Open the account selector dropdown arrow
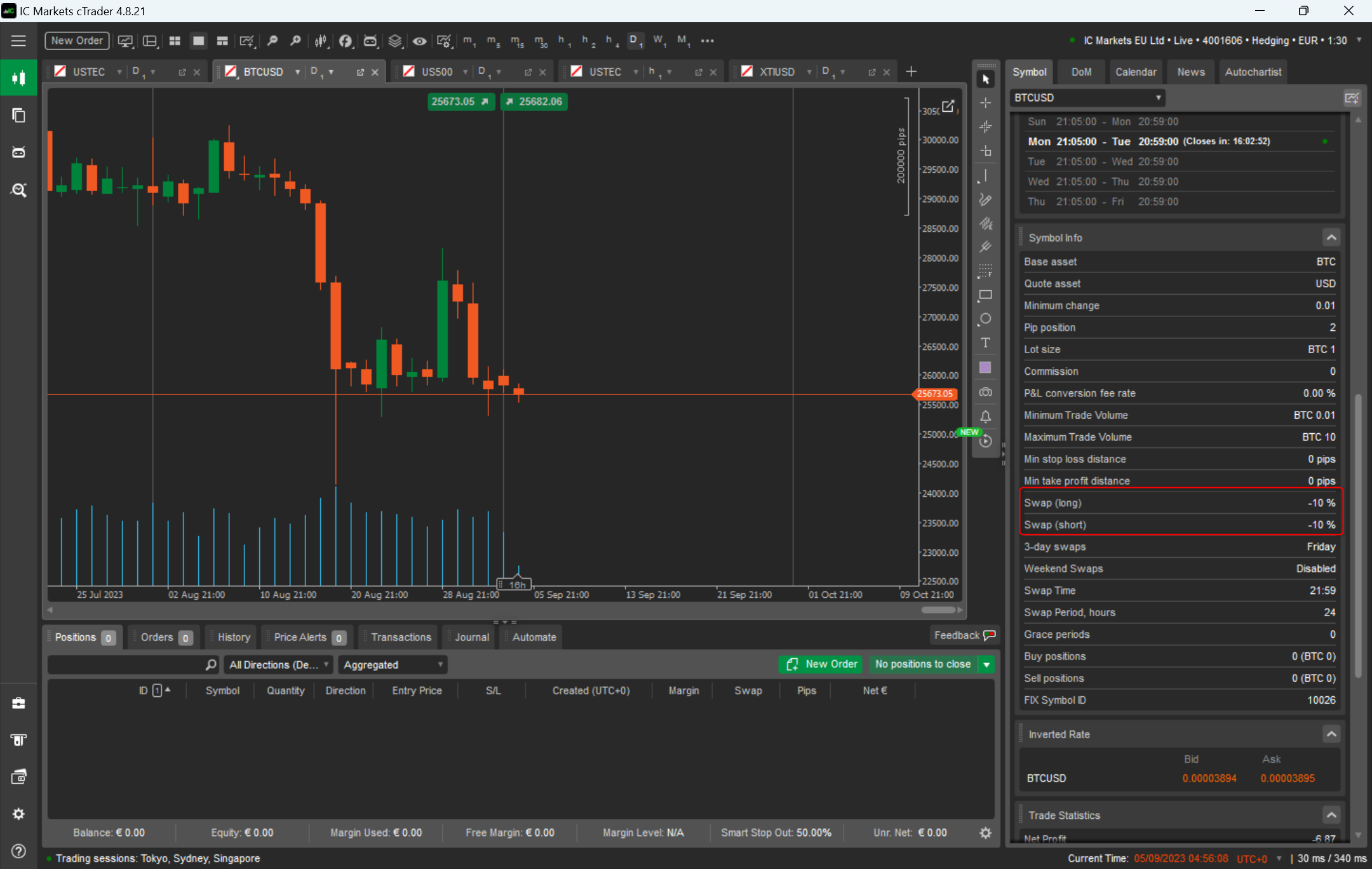Viewport: 1372px width, 869px height. pos(1359,40)
